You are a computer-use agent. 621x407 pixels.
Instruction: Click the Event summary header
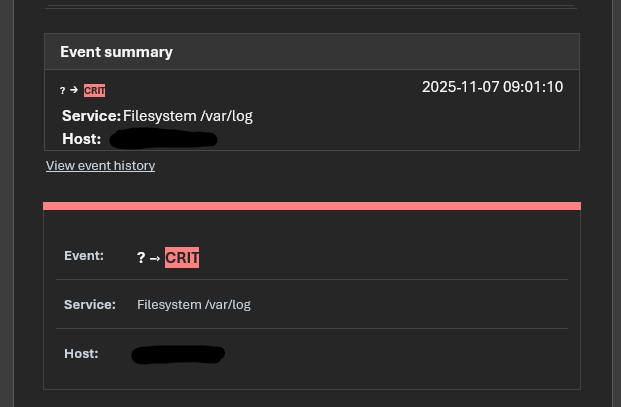coord(116,51)
